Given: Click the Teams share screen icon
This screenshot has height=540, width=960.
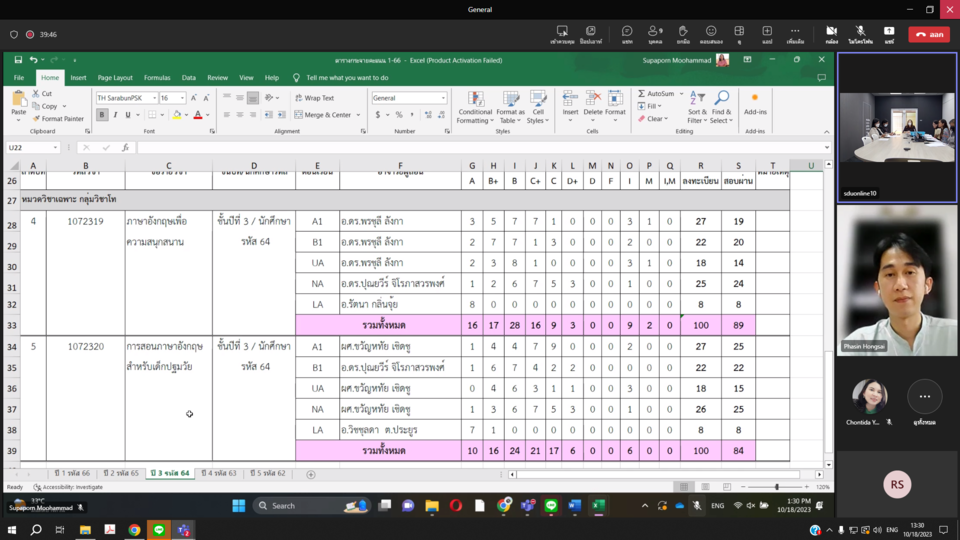Looking at the screenshot, I should [889, 34].
